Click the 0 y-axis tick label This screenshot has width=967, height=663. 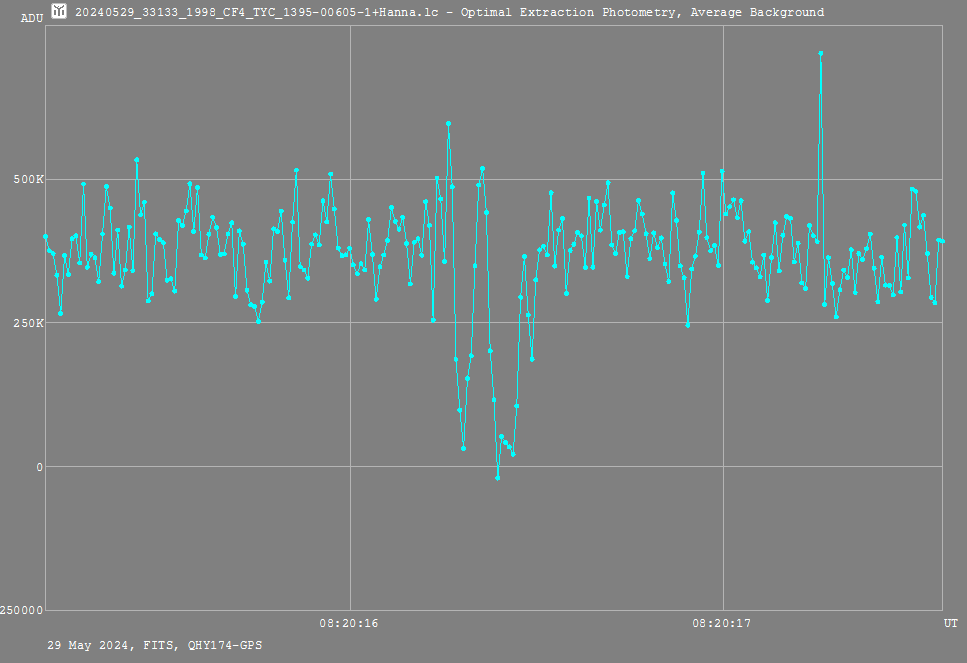click(x=39, y=467)
